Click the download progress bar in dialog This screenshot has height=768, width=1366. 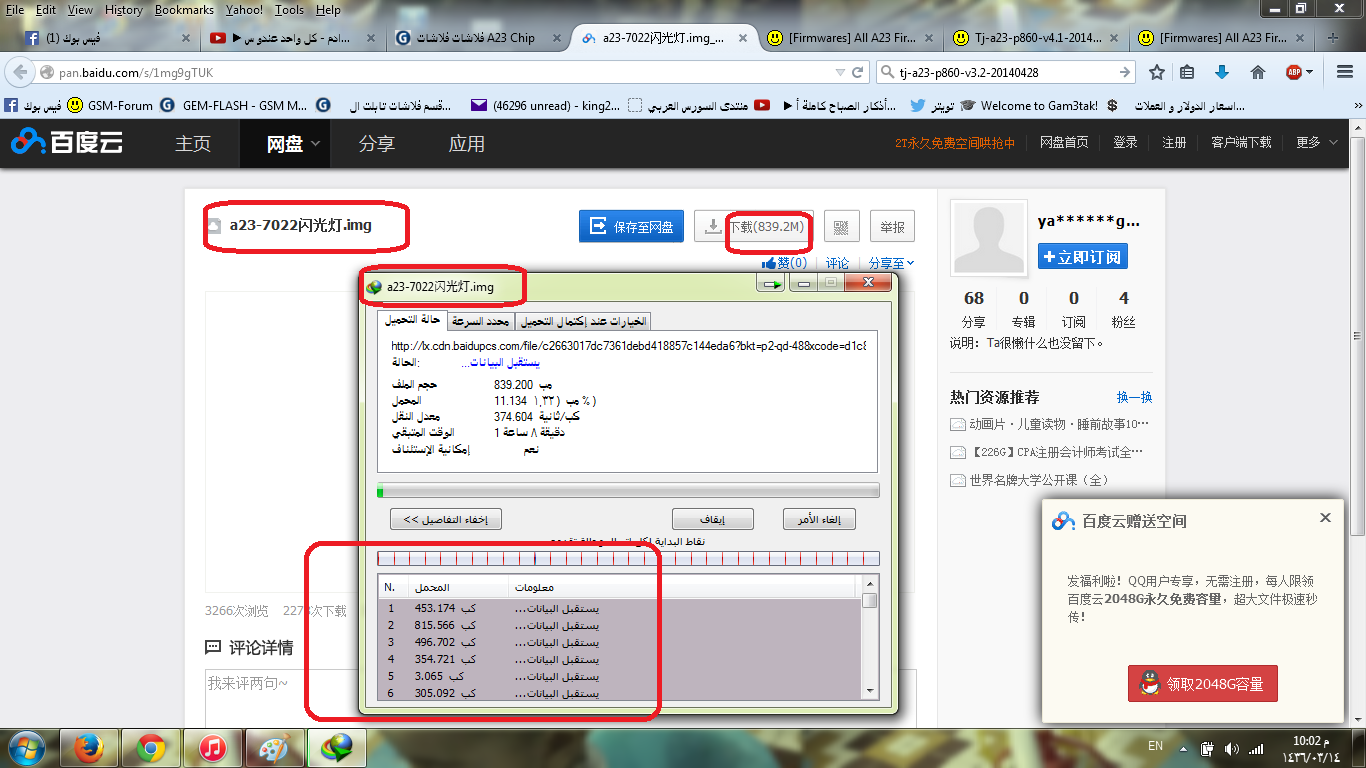(x=628, y=491)
